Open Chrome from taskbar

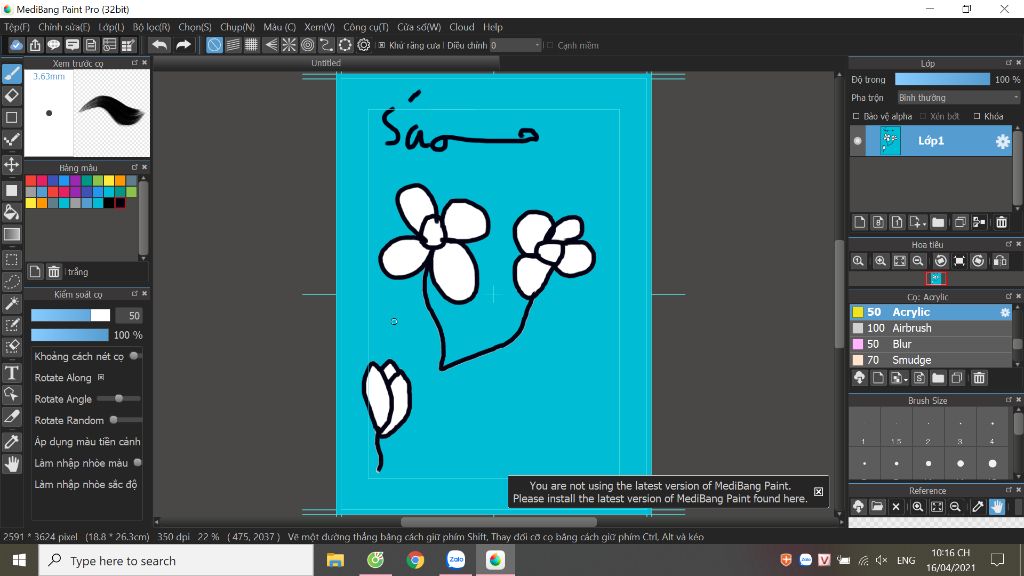(x=415, y=560)
